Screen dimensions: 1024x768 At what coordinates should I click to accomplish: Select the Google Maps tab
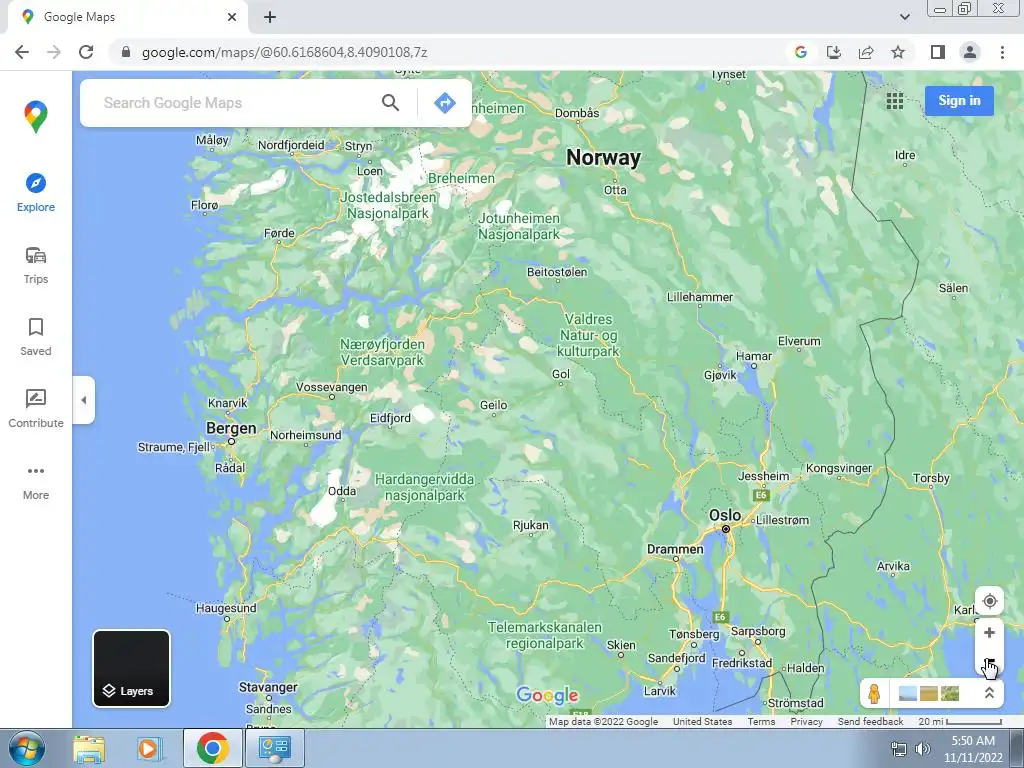coord(127,18)
